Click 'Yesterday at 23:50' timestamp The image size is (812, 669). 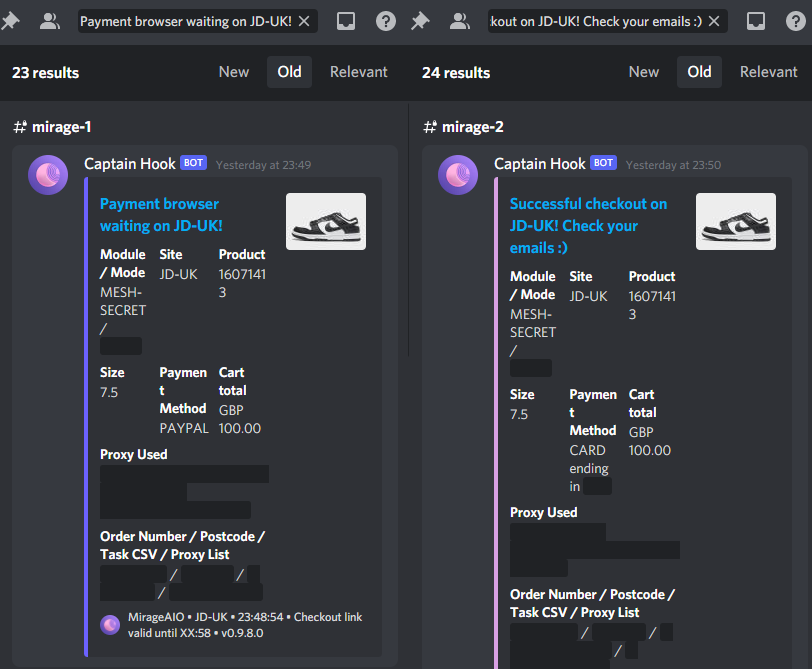pos(673,165)
